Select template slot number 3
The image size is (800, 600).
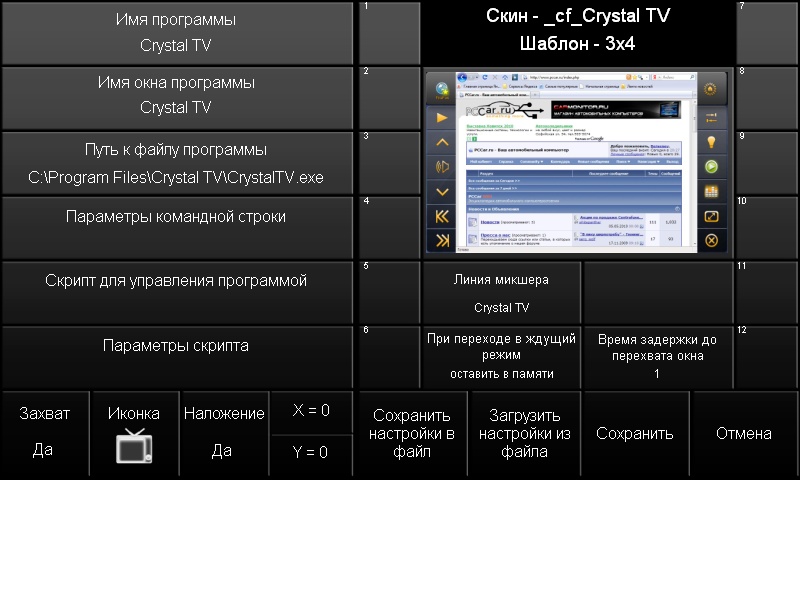tap(389, 163)
